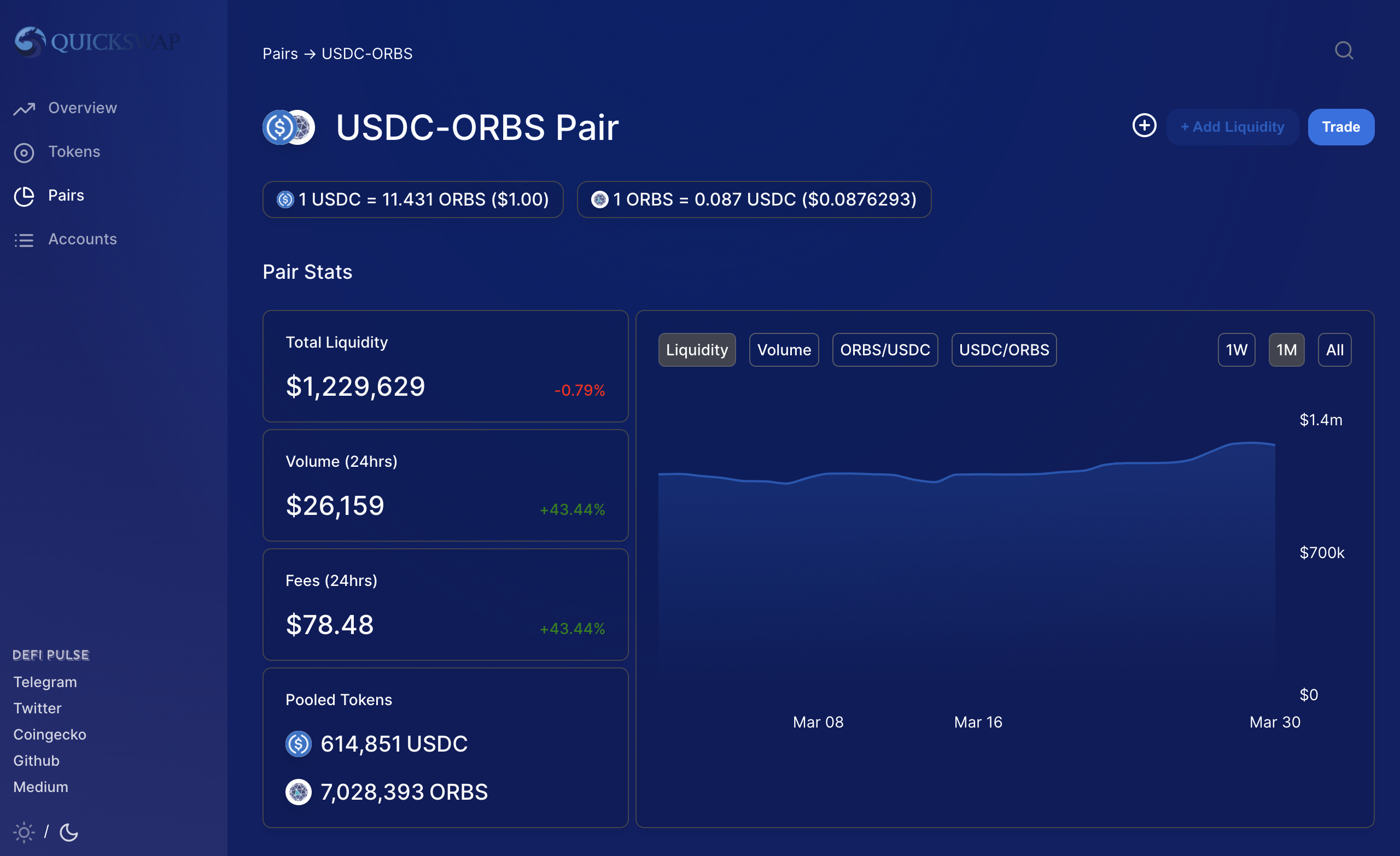Click the $78.48 fees value
1400x856 pixels.
point(330,625)
